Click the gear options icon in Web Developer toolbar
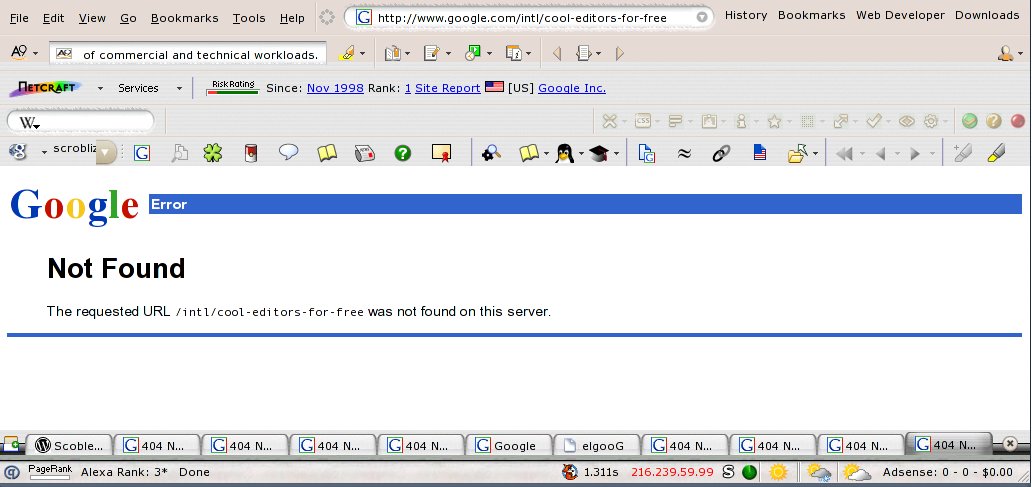Viewport: 1032px width, 487px height. pos(931,121)
